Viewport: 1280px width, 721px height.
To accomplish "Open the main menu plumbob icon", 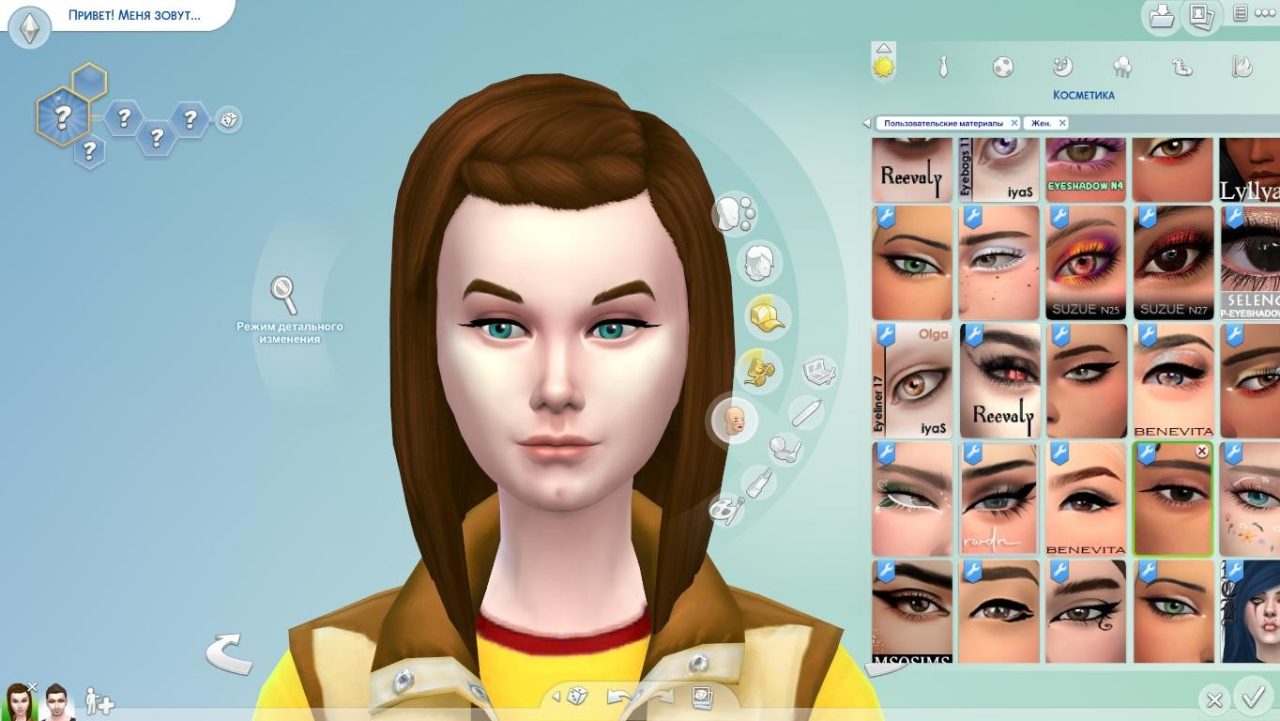I will (30, 26).
